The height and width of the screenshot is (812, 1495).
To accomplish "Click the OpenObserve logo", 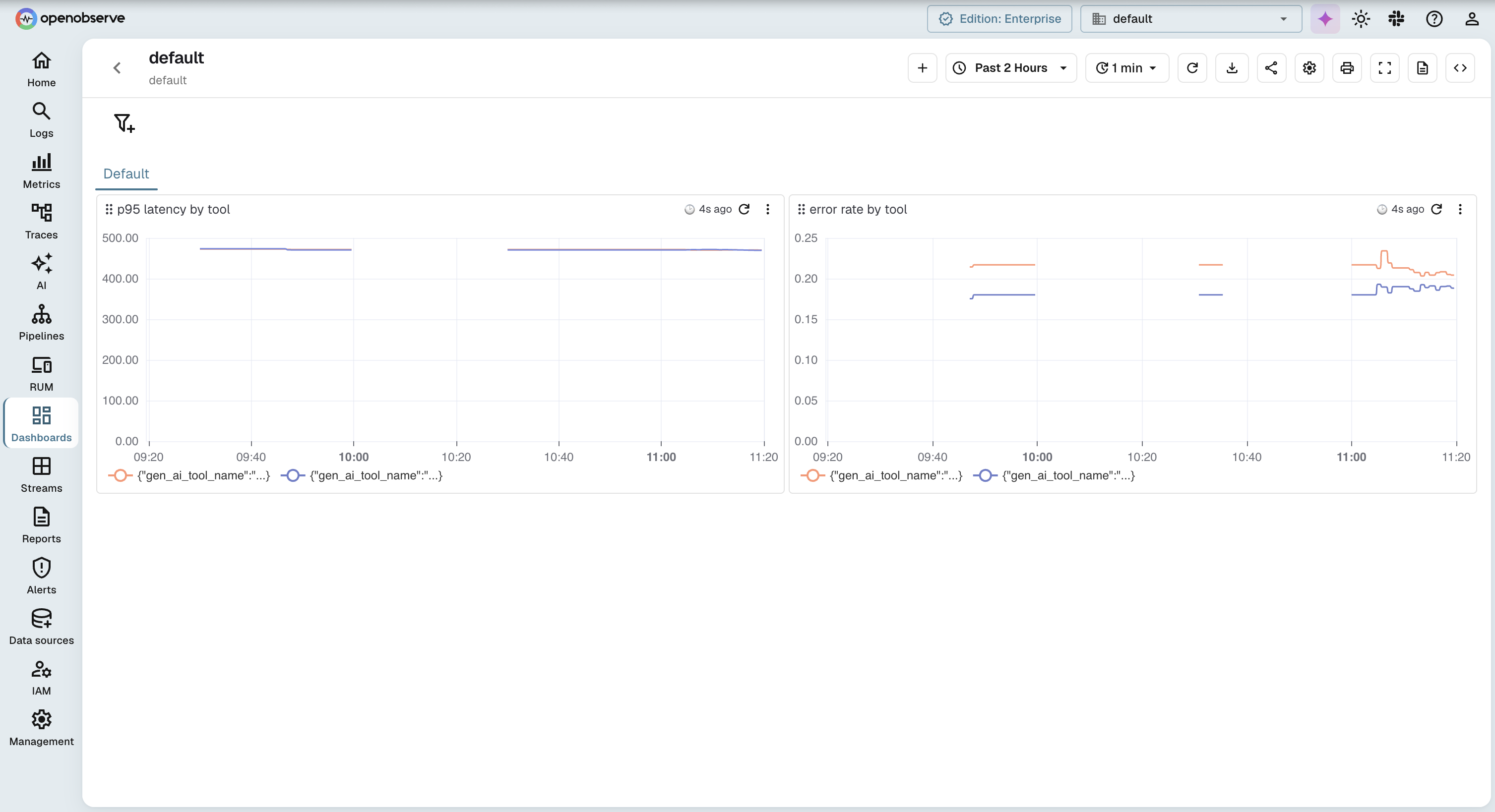I will [70, 18].
